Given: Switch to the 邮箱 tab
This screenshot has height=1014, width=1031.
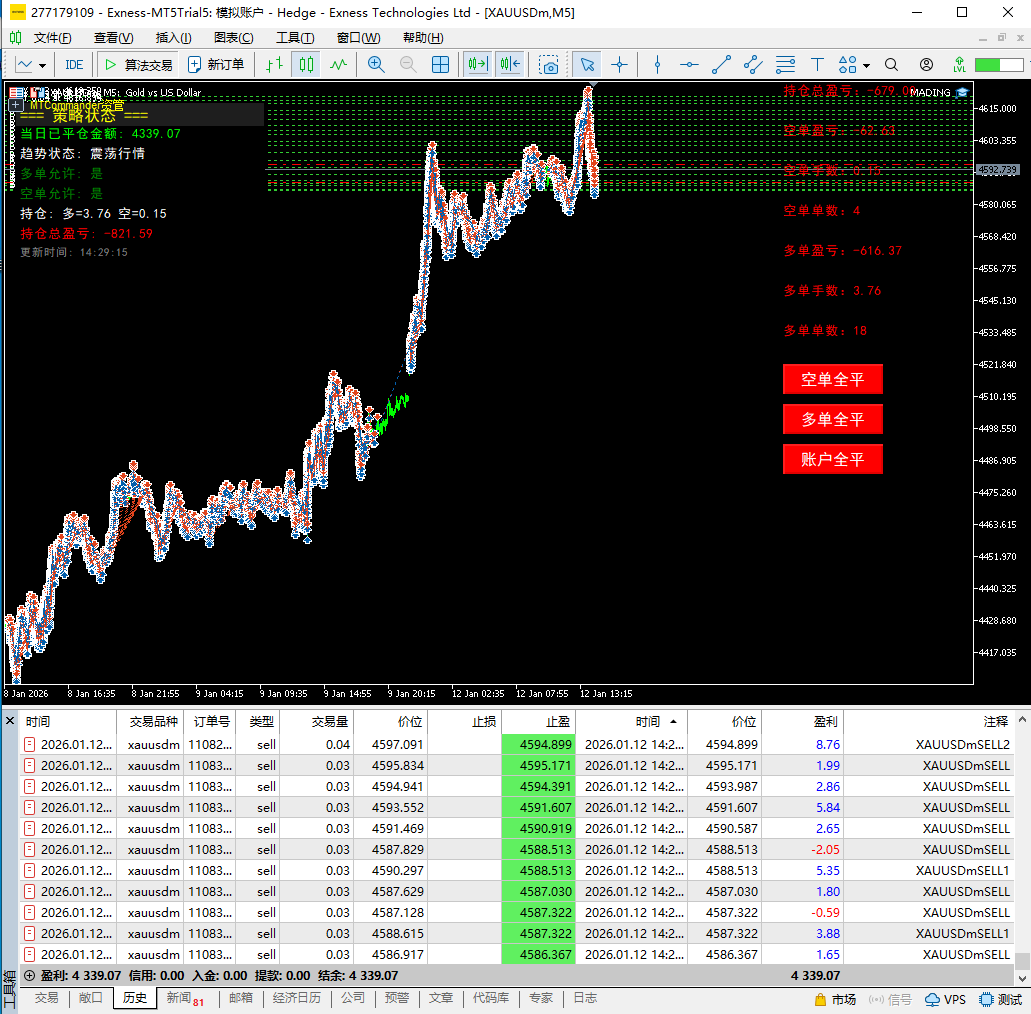Looking at the screenshot, I should point(241,998).
